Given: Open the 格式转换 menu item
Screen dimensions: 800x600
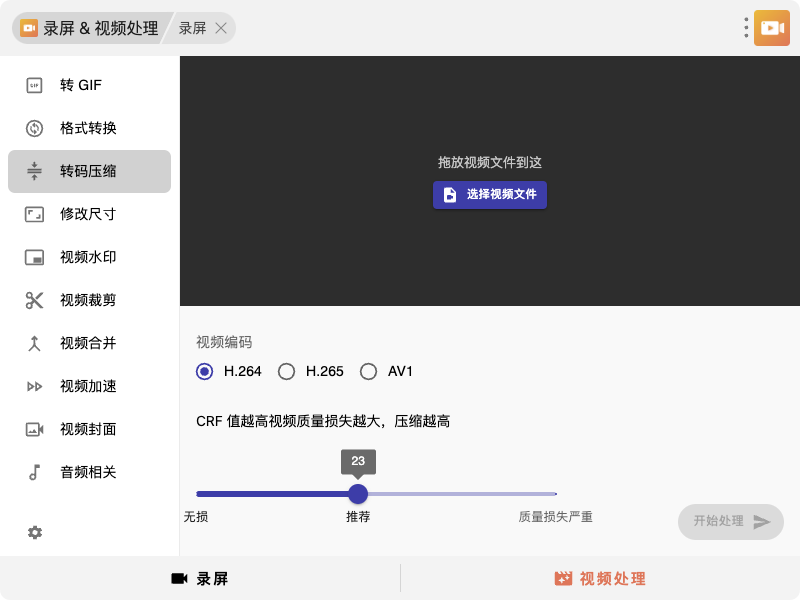Looking at the screenshot, I should pos(89,128).
